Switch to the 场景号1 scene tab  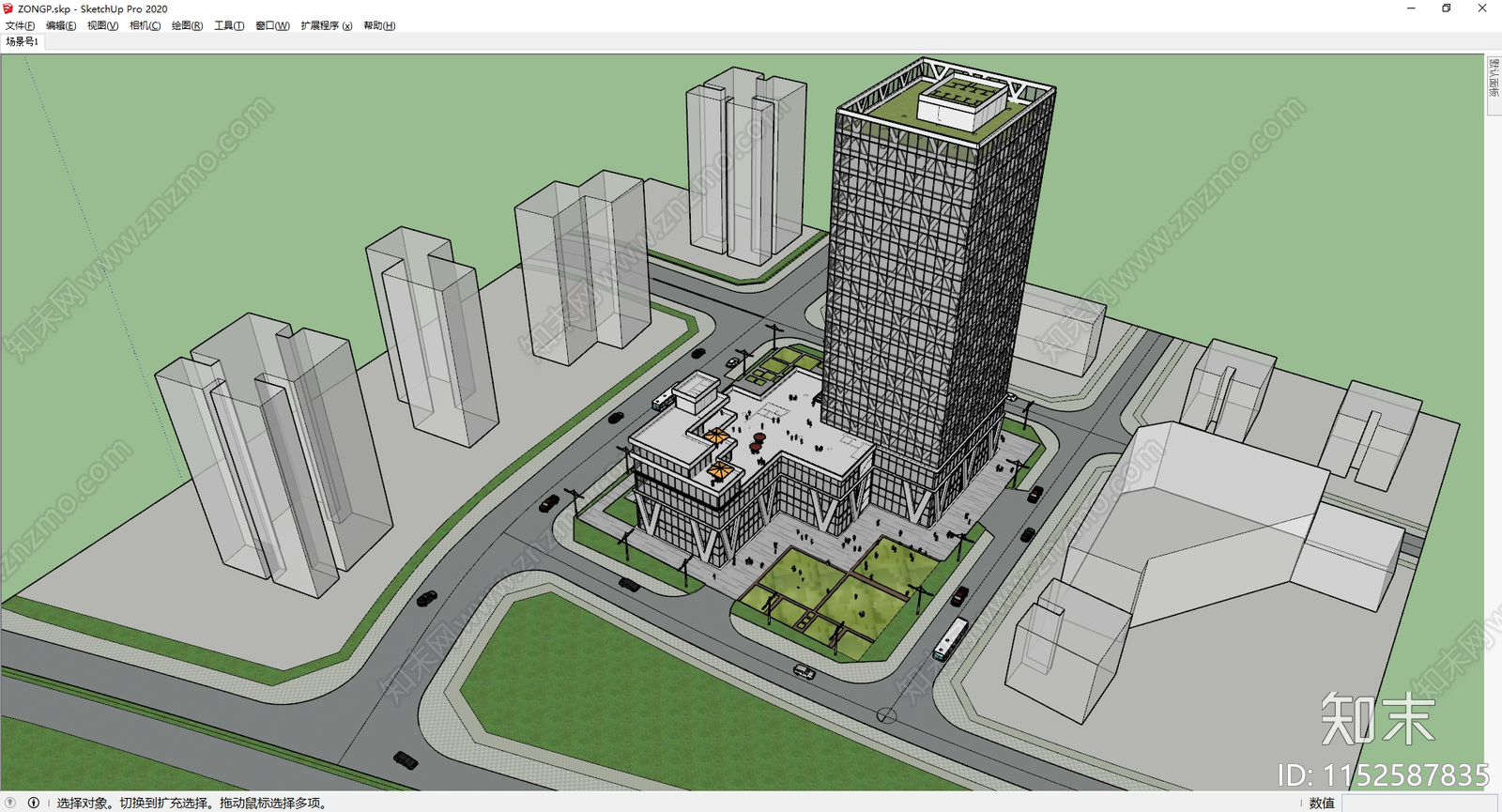(x=22, y=41)
